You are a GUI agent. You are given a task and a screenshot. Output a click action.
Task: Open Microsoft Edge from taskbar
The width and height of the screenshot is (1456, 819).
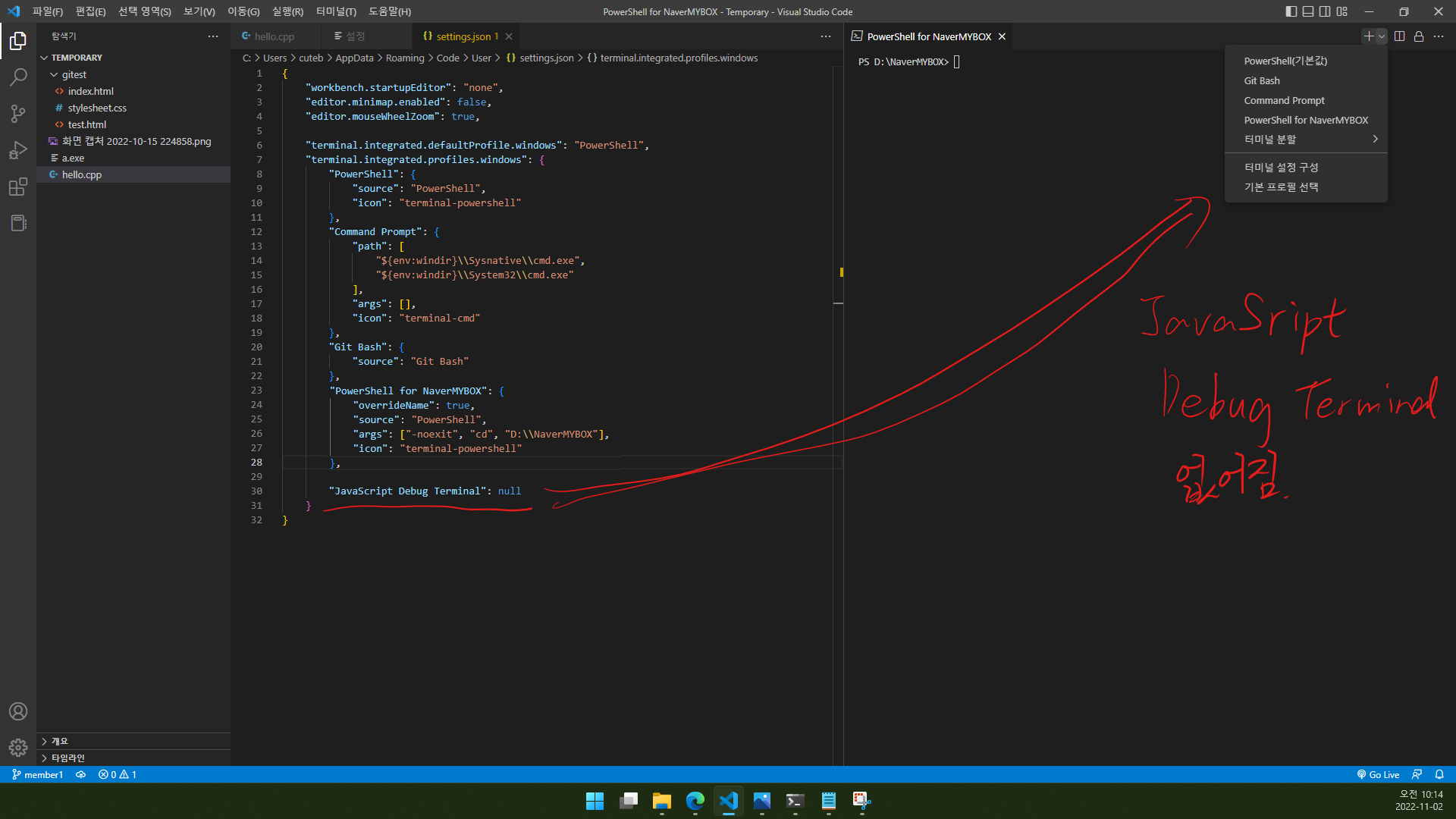click(x=695, y=801)
